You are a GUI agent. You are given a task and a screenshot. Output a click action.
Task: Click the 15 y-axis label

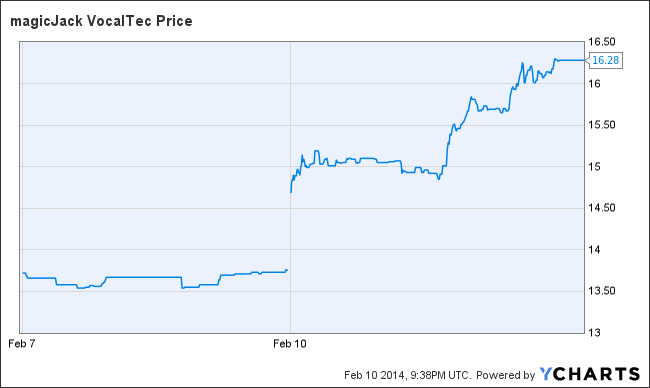(x=594, y=167)
